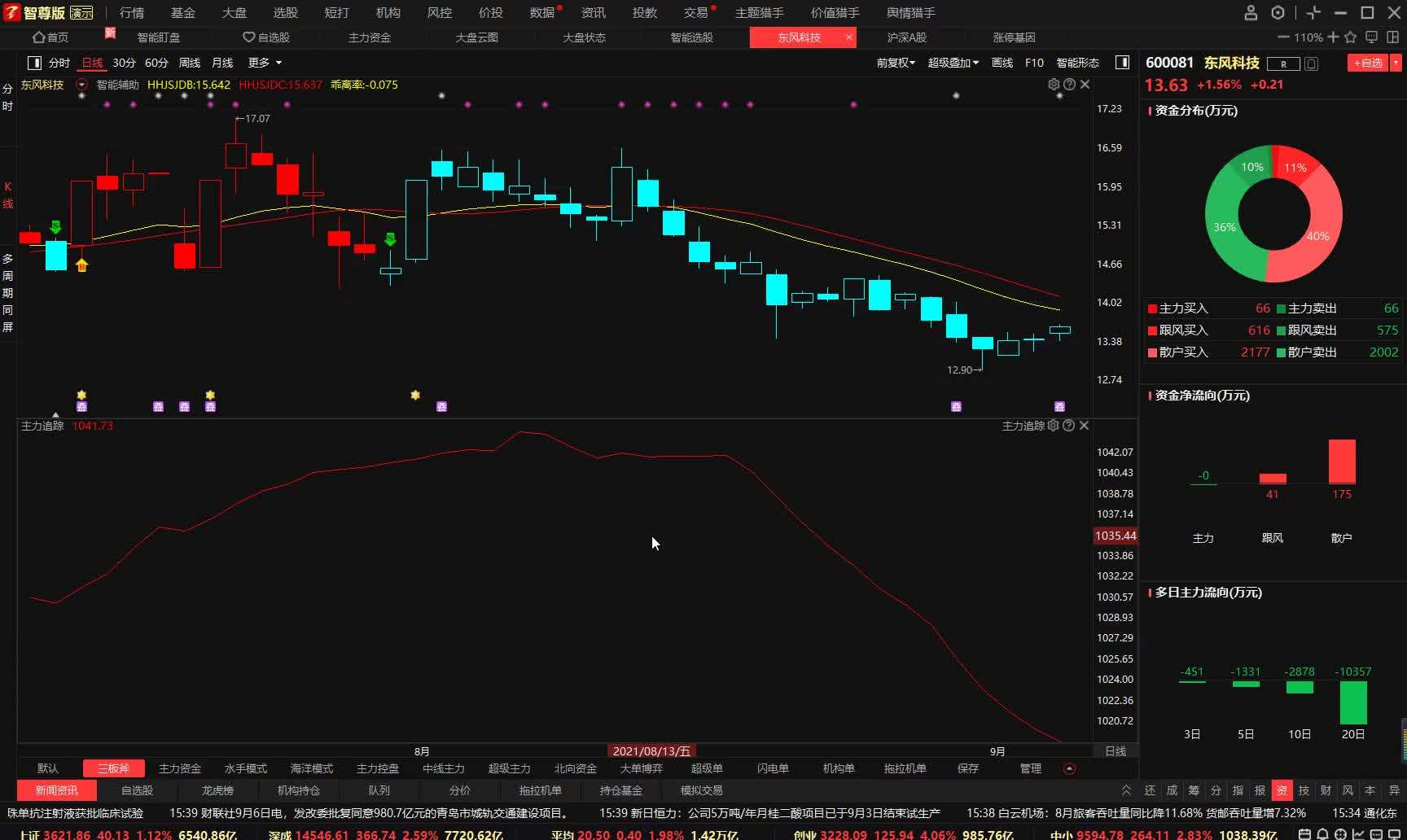1407x840 pixels.
Task: Open the indicator dropdown circle beside 东风科技
Action: 81,85
